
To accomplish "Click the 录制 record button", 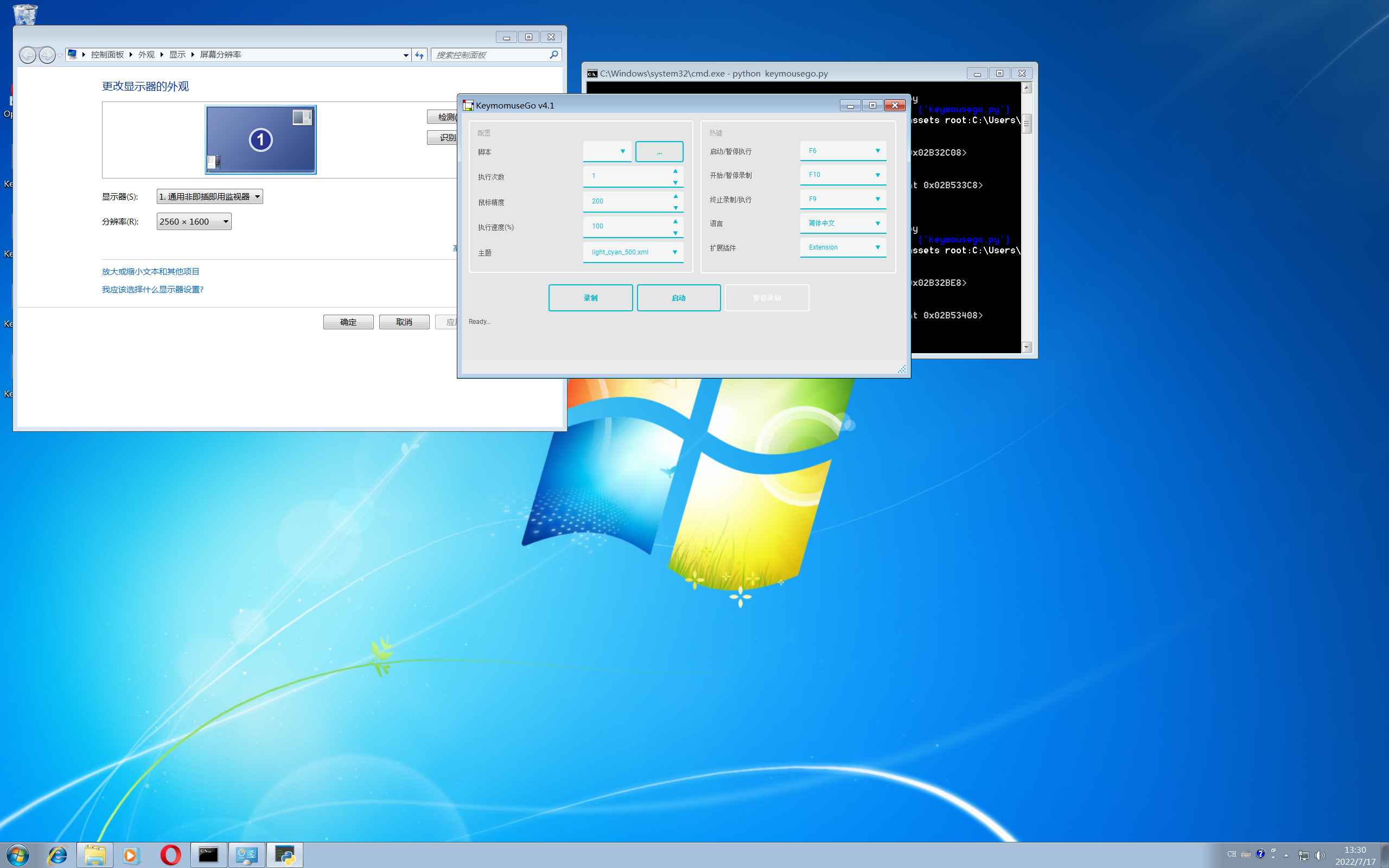I will (591, 298).
